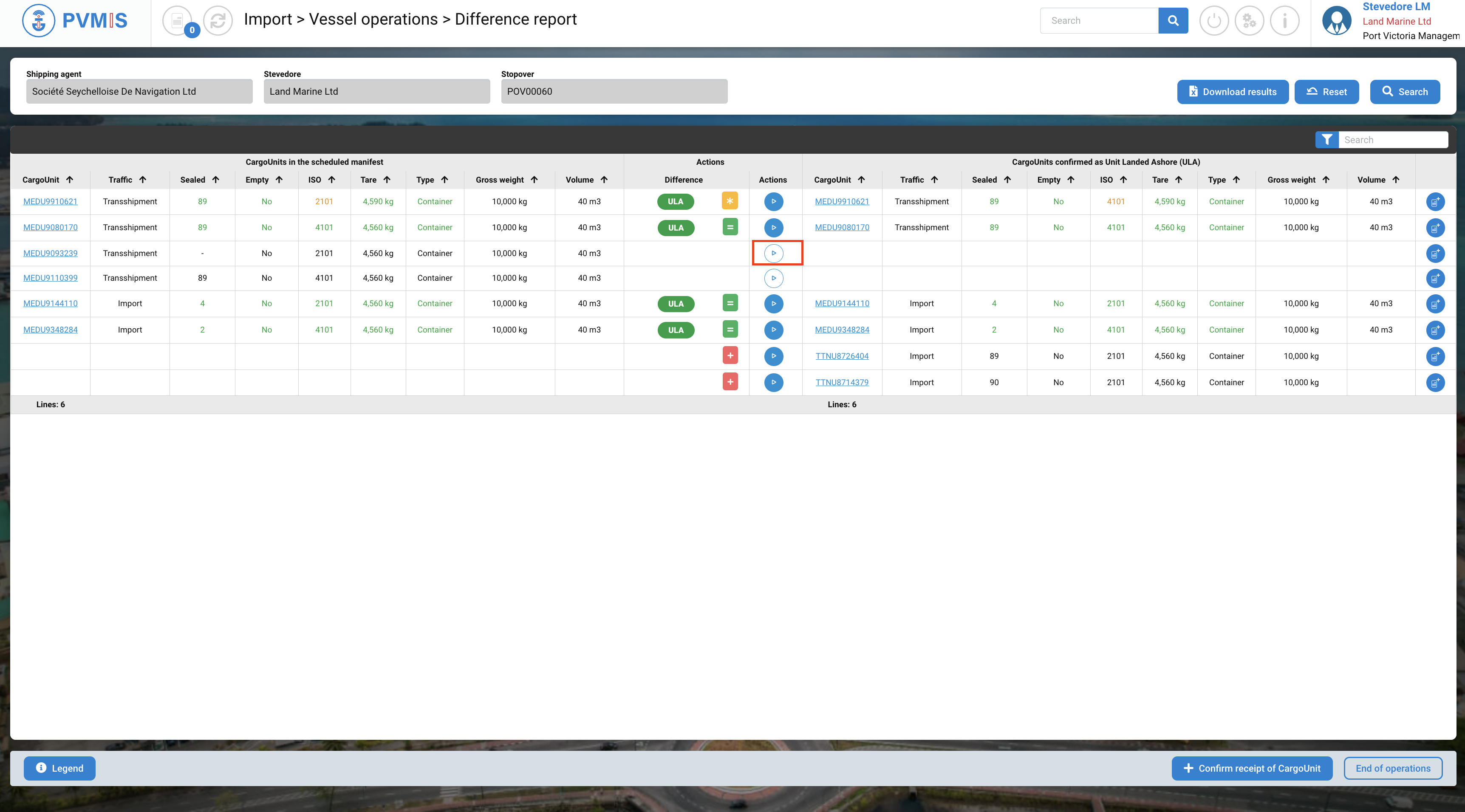Click outlined play action for MEDU9093239
The height and width of the screenshot is (812, 1465).
pyautogui.click(x=773, y=253)
